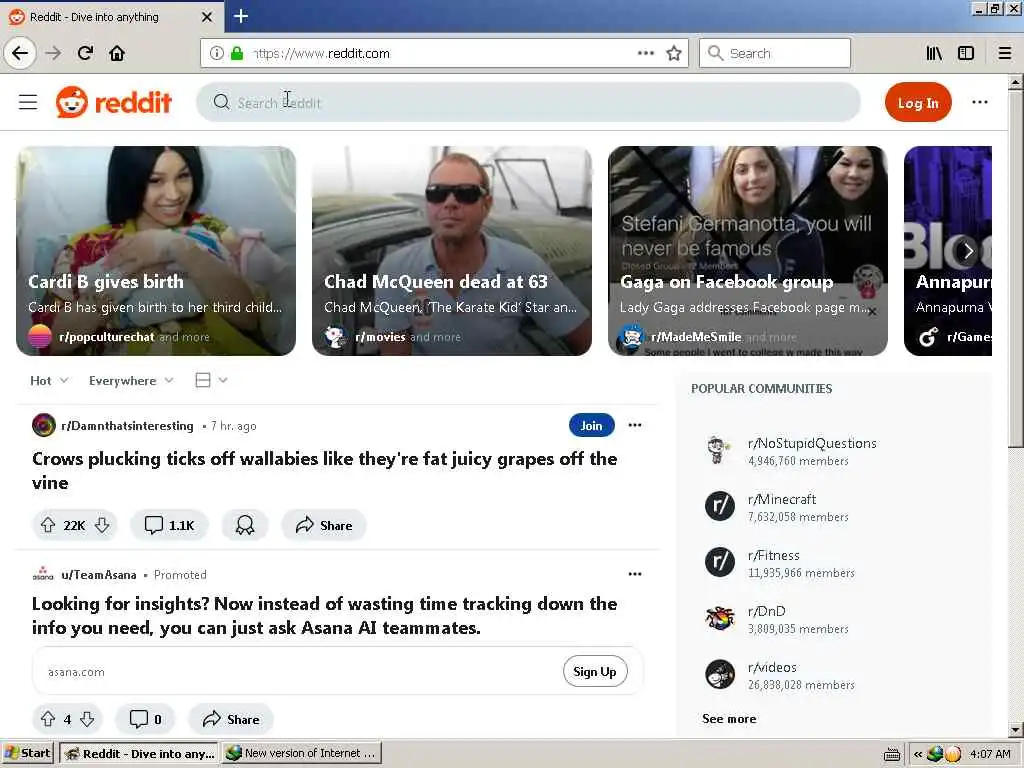
Task: Upvote the crows post
Action: tap(48, 525)
